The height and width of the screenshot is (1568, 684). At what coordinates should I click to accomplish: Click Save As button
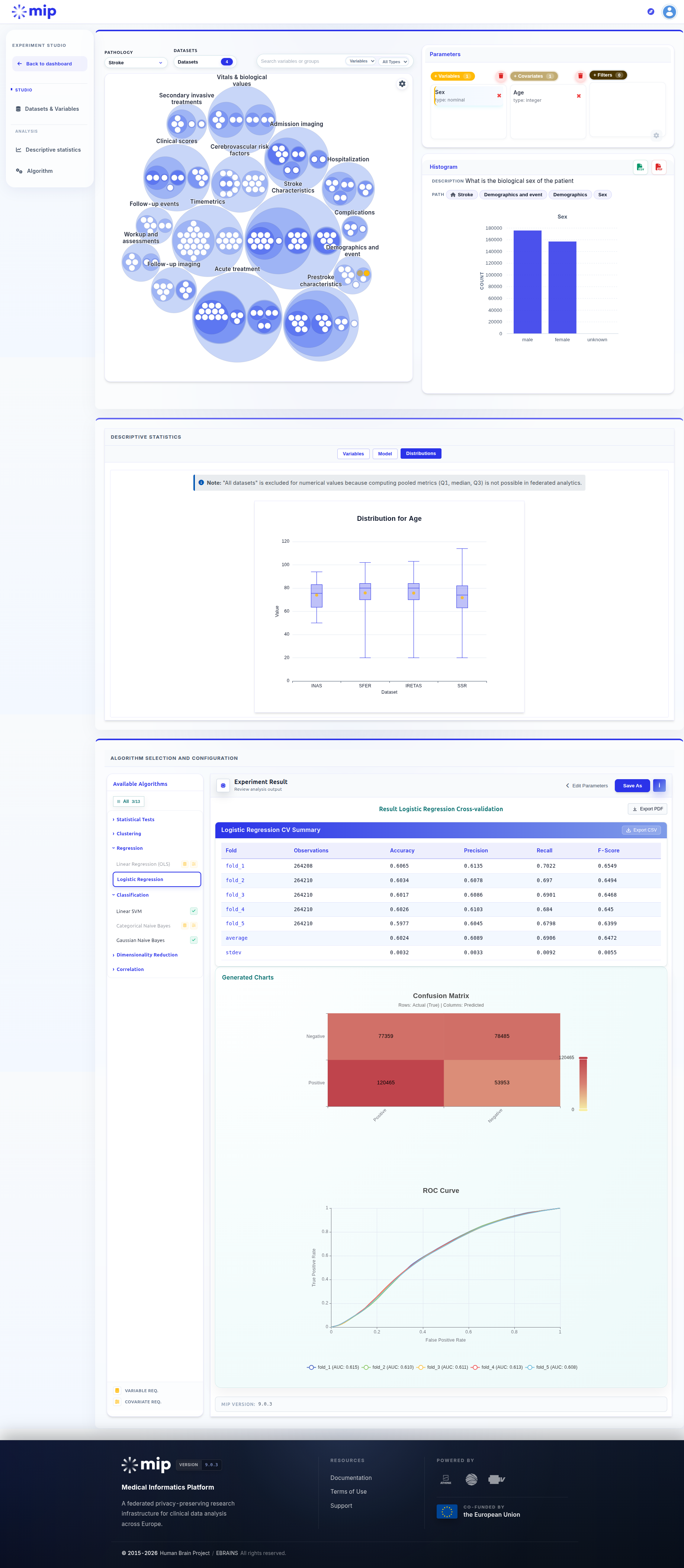pos(632,785)
